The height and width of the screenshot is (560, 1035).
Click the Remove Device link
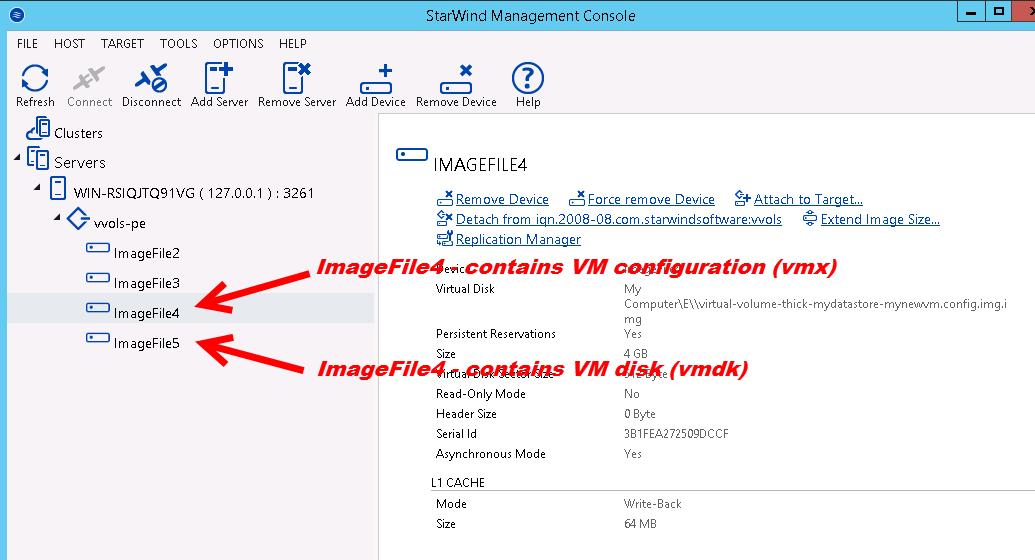click(x=502, y=199)
